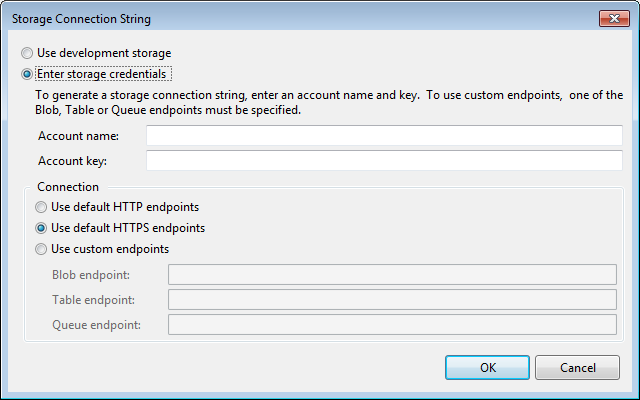This screenshot has width=640, height=400.
Task: Choose Enter storage credentials radio button
Action: 27,74
